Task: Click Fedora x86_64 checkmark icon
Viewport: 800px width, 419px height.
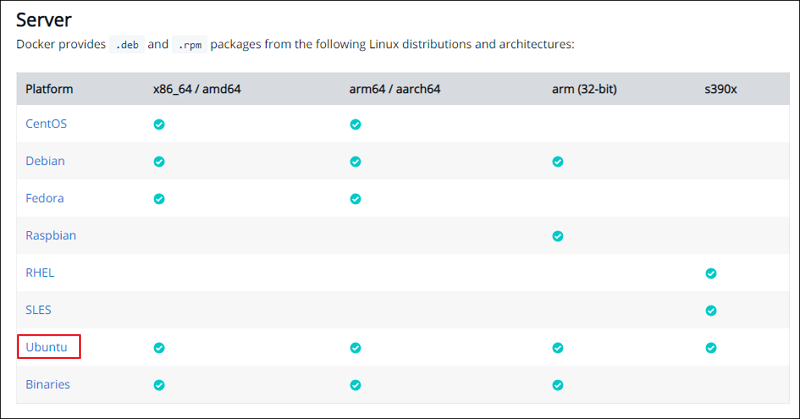Action: [159, 199]
